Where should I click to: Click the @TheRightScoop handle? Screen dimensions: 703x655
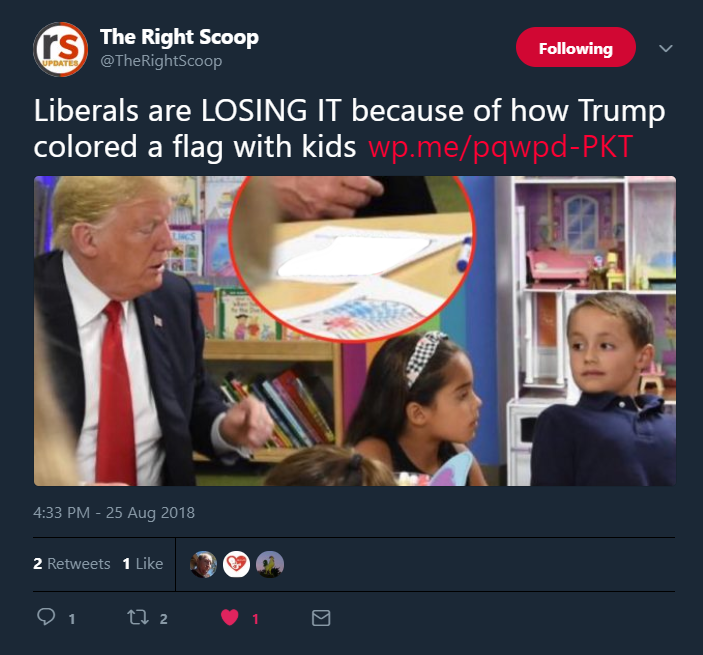tap(161, 61)
